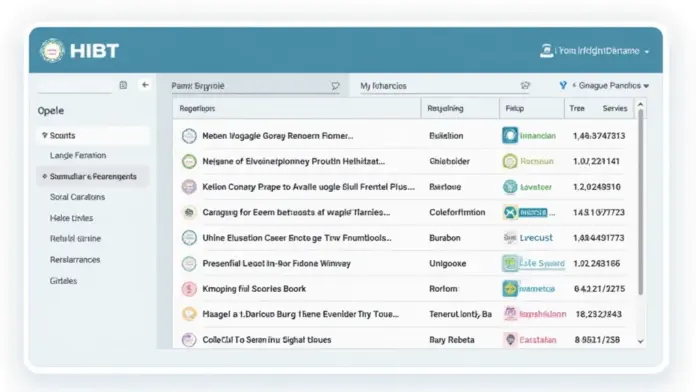Image resolution: width=696 pixels, height=392 pixels.
Task: Collapse the Sounts tree item
Action: pos(44,135)
